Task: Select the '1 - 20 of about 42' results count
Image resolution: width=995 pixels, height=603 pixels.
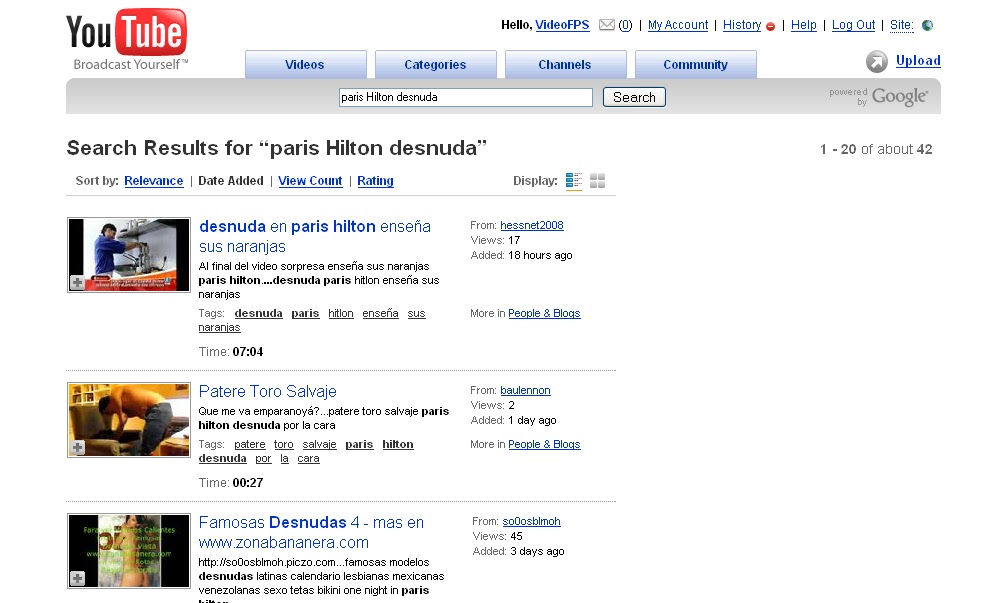Action: pyautogui.click(x=876, y=149)
